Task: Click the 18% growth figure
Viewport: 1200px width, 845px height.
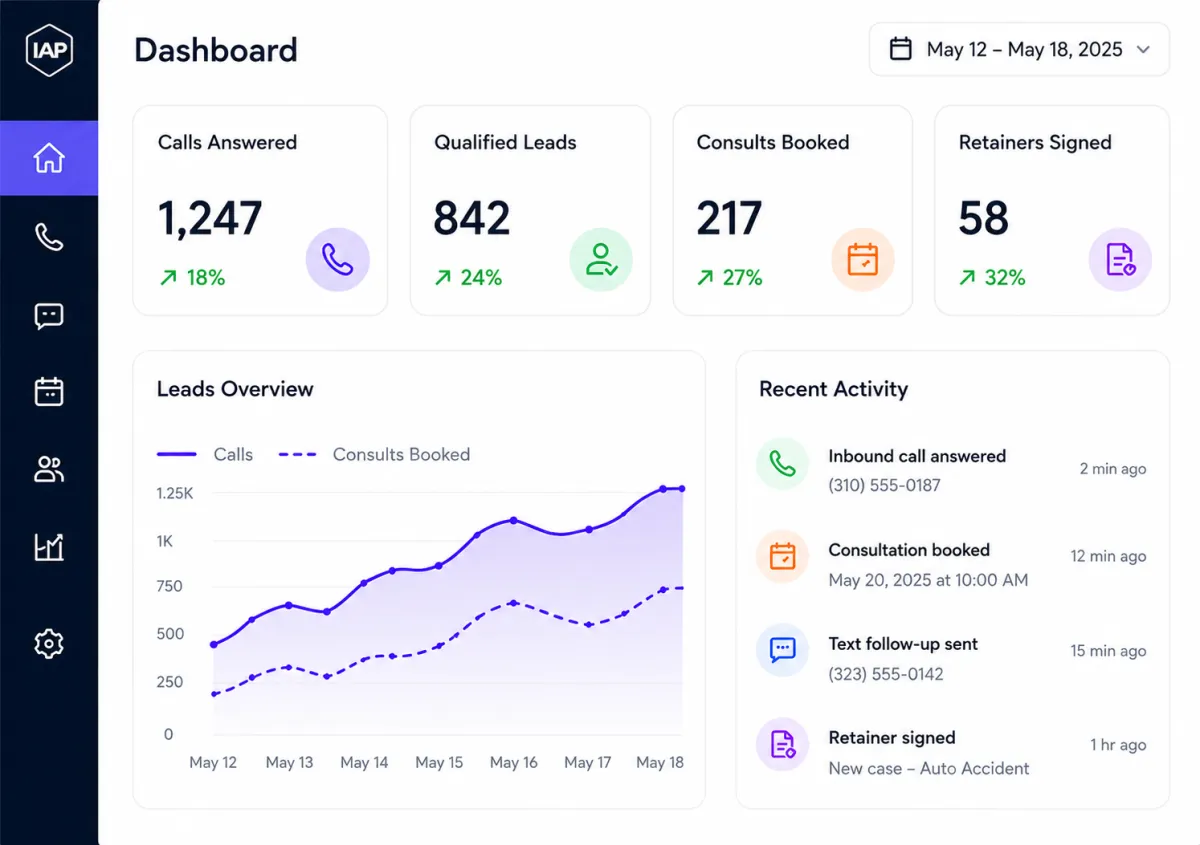Action: (x=206, y=278)
